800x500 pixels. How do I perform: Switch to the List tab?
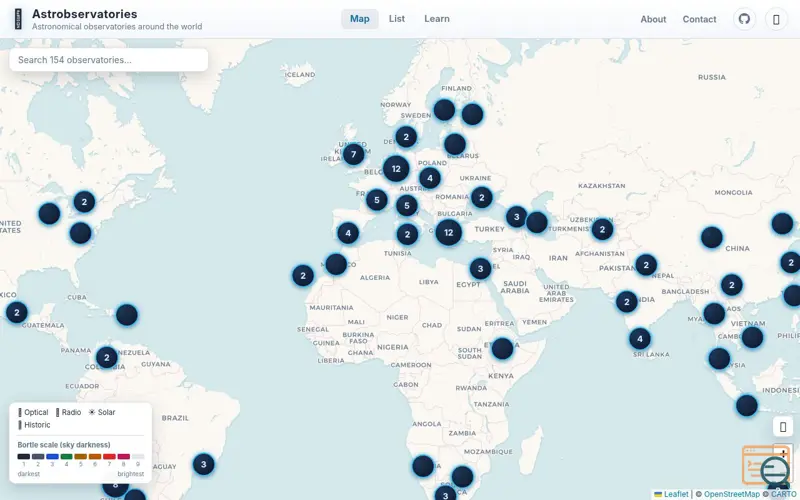coord(396,19)
